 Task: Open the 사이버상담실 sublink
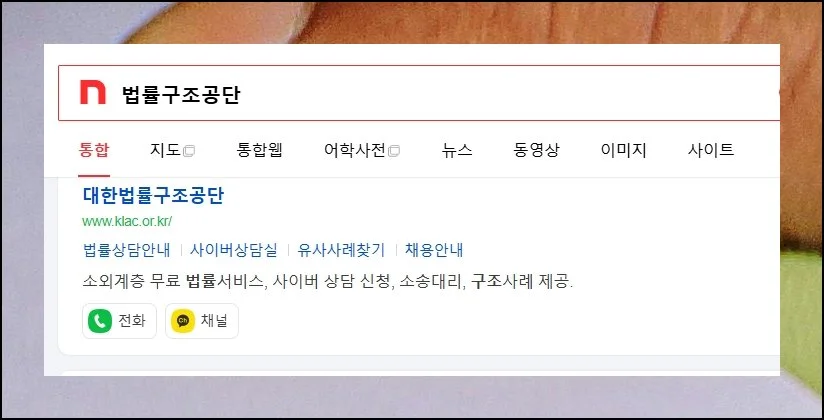coord(234,250)
